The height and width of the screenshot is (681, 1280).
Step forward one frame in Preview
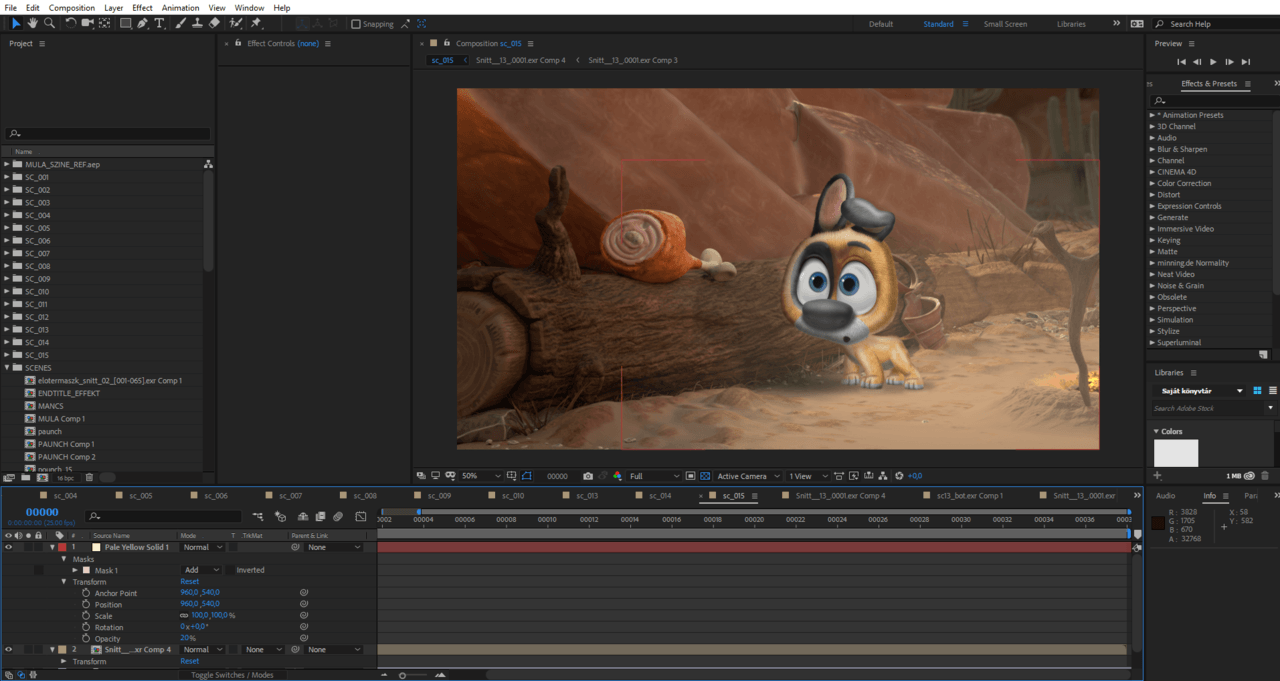[x=1229, y=62]
